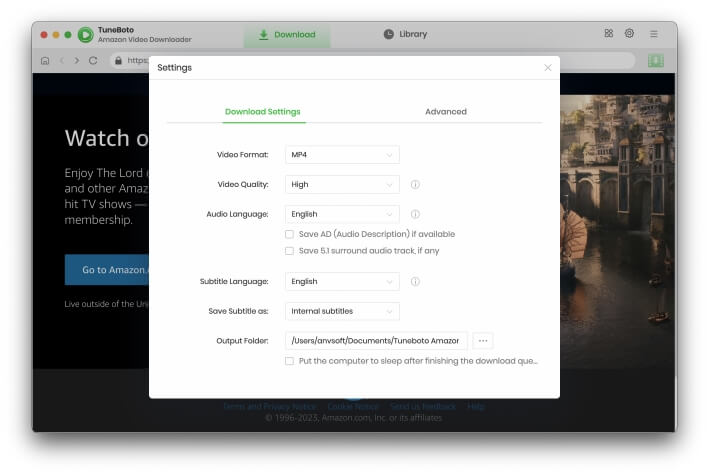Click the Save Subtitle as label

pyautogui.click(x=238, y=311)
